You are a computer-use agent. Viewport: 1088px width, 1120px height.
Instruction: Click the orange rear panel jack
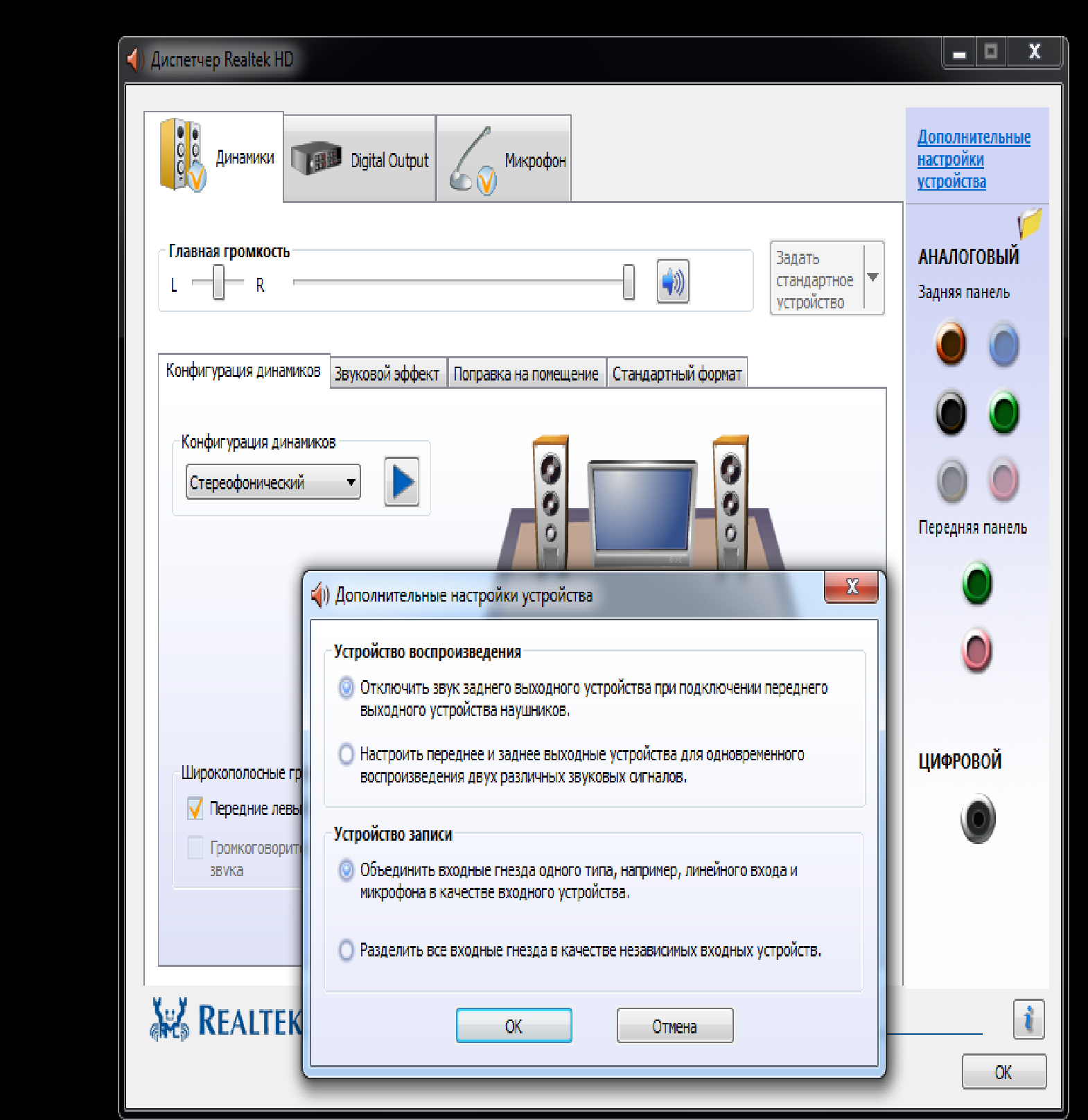pyautogui.click(x=951, y=343)
